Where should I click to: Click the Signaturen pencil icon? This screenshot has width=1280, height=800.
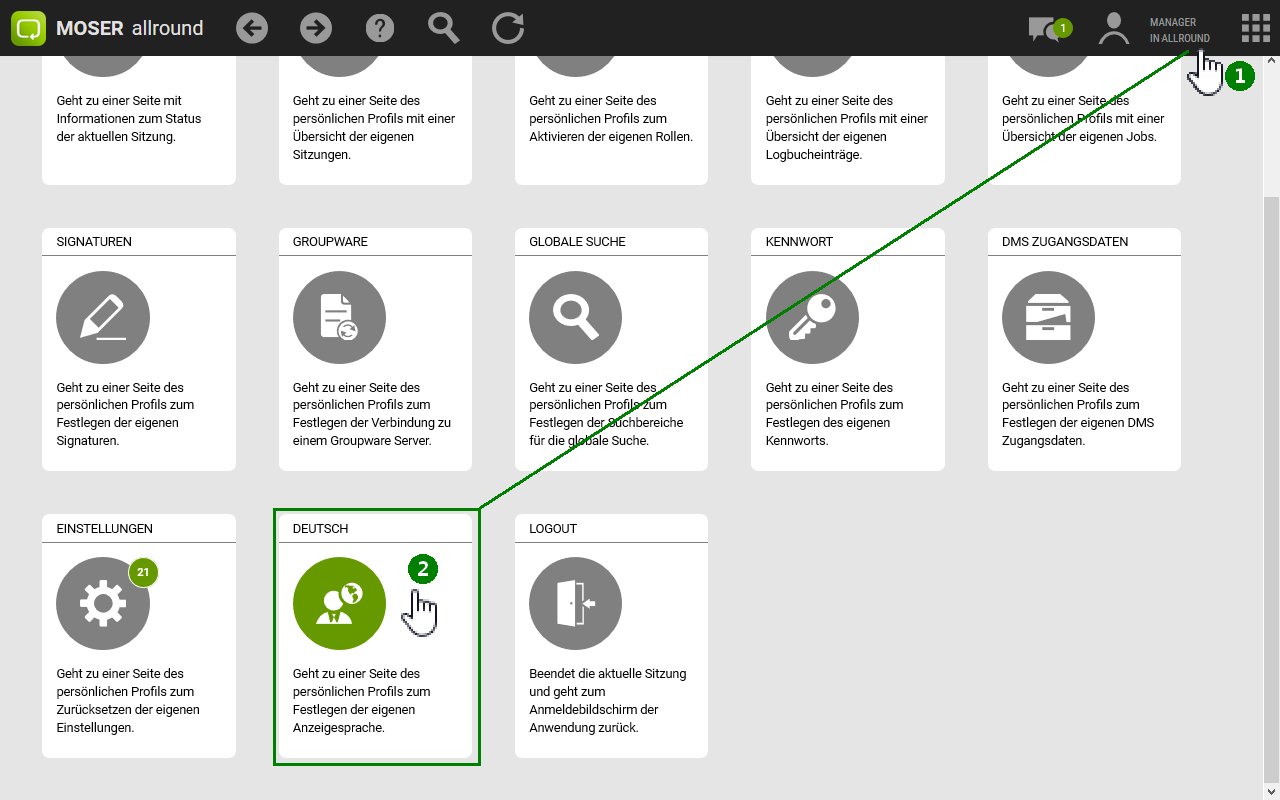(103, 318)
